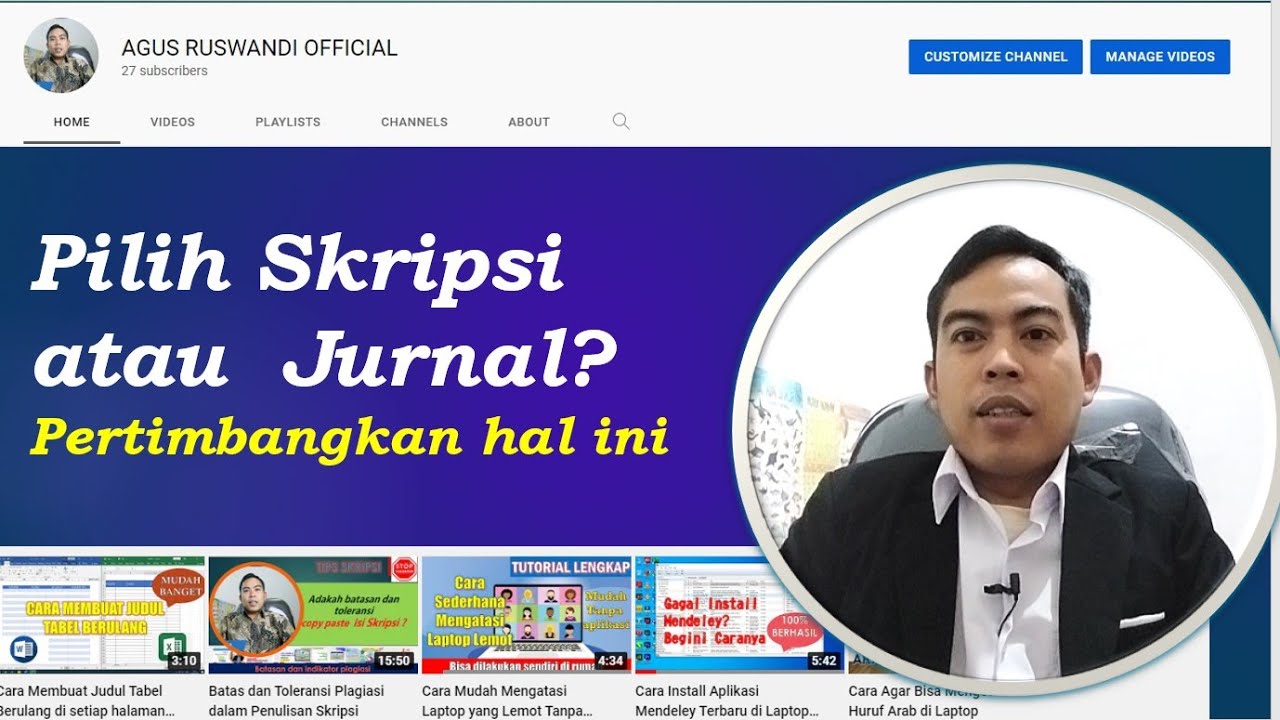Click the AGUS RUSWANDI OFFICIAL channel name

point(259,47)
